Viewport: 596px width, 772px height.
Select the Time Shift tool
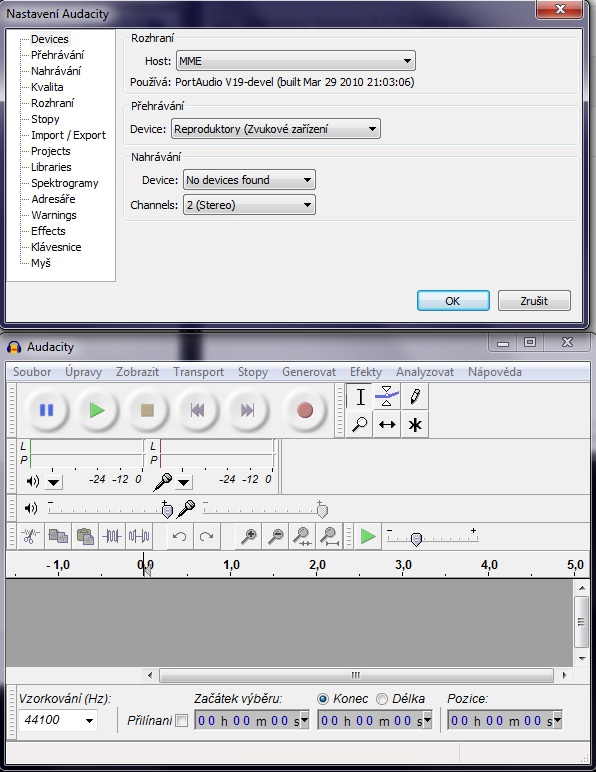tap(387, 424)
